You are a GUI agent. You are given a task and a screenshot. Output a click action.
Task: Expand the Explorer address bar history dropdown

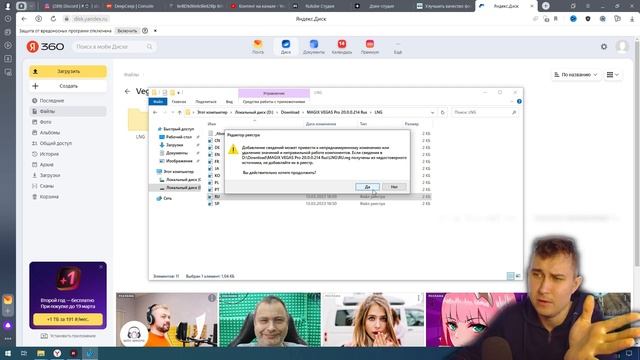pyautogui.click(x=432, y=112)
